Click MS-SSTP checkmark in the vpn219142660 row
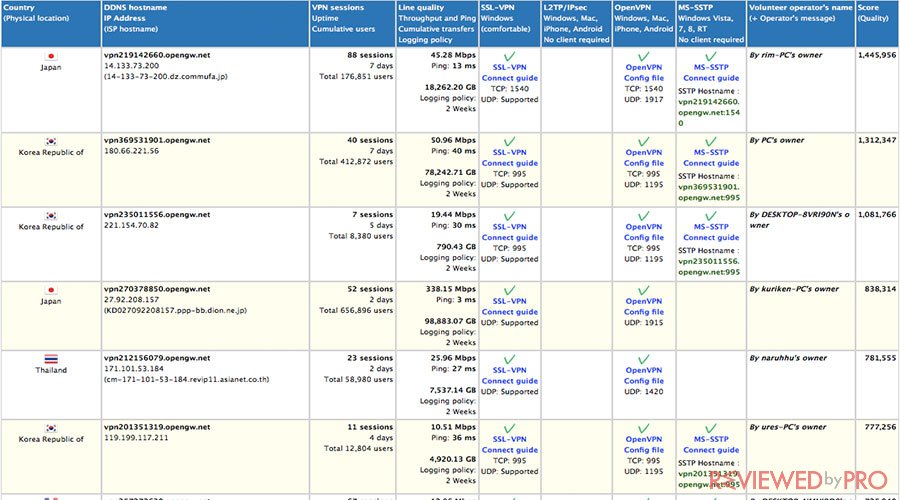The image size is (900, 500). click(x=711, y=56)
